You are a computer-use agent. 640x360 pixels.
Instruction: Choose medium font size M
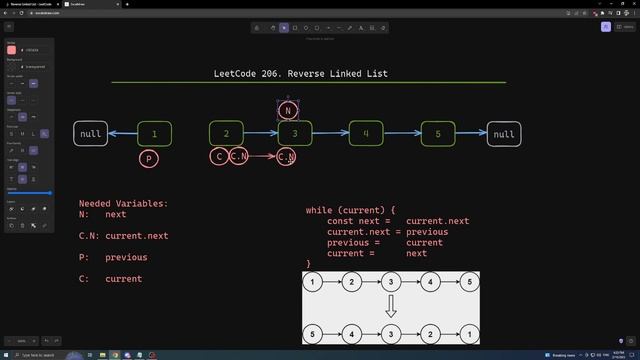pos(22,133)
